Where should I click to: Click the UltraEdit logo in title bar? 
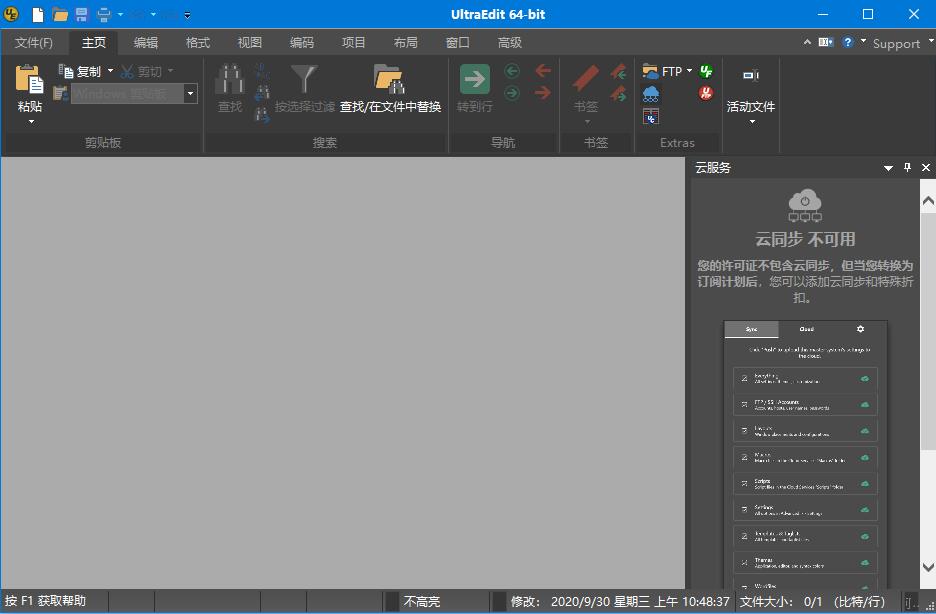point(11,14)
